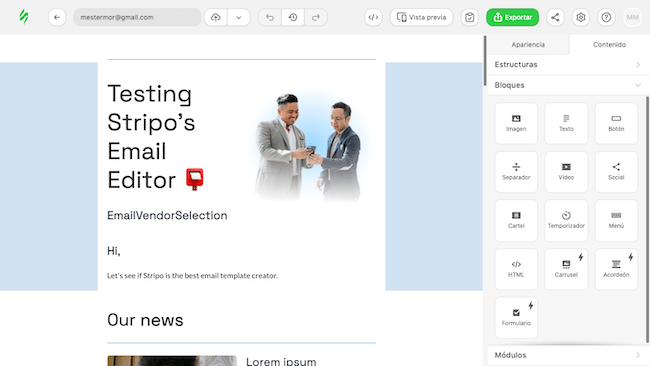Viewport: 650px width, 366px height.
Task: Select the Botón block
Action: [x=616, y=123]
